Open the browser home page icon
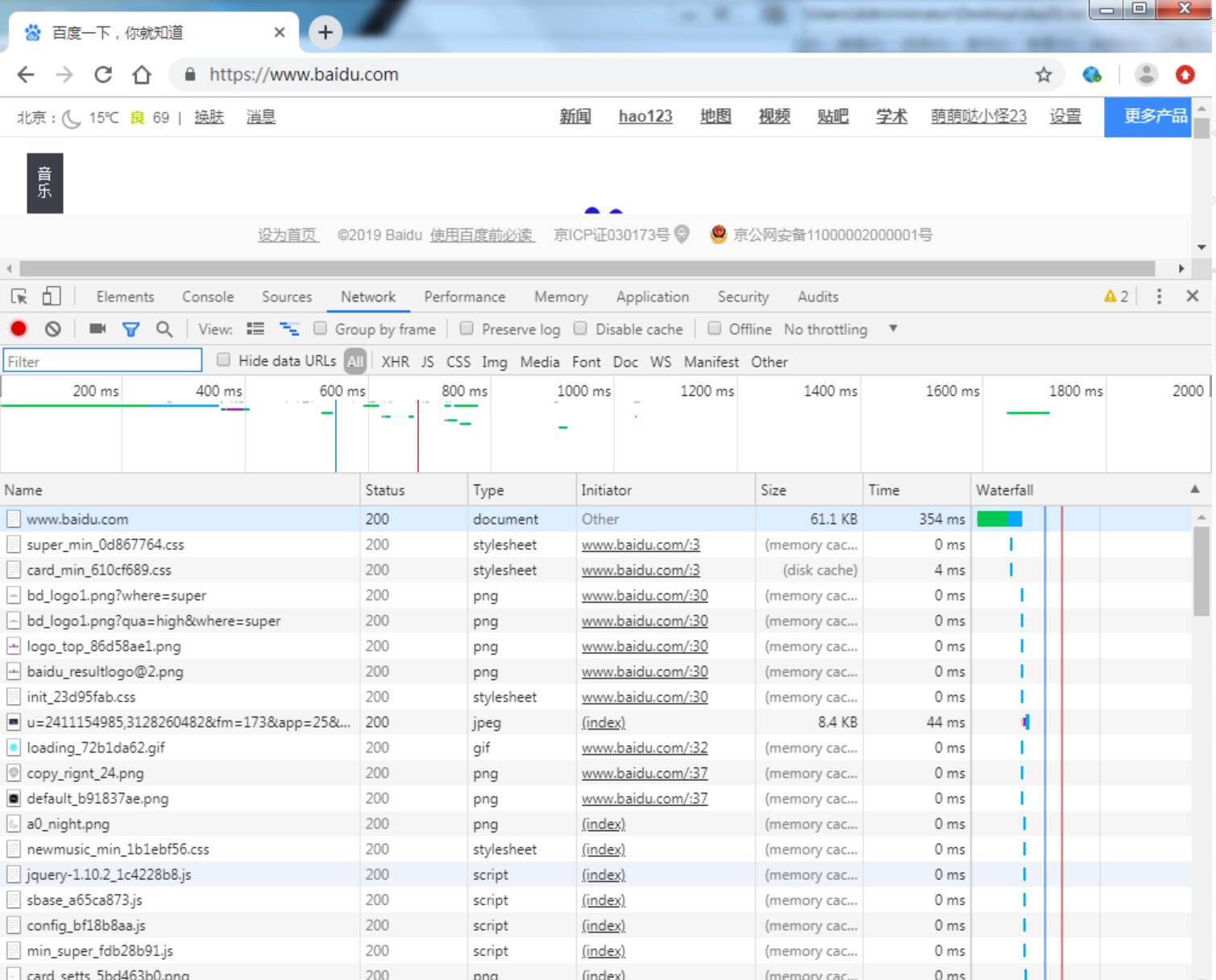The height and width of the screenshot is (980, 1216). (x=142, y=75)
